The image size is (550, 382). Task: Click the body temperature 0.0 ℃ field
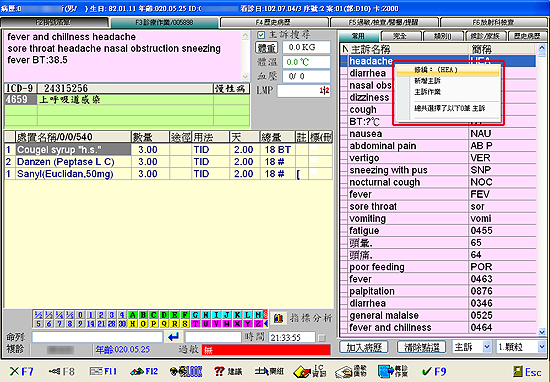pos(306,62)
